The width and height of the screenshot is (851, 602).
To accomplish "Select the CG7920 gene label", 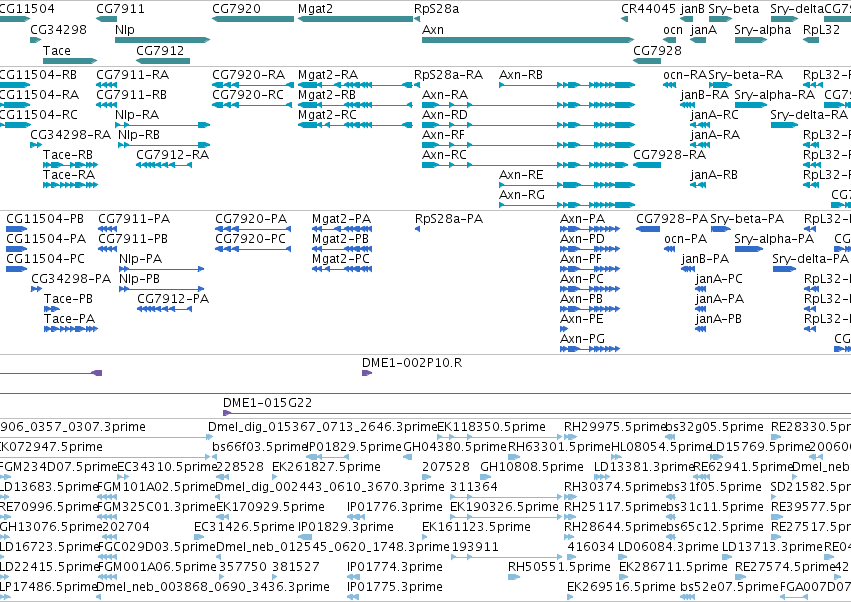I will pyautogui.click(x=236, y=9).
